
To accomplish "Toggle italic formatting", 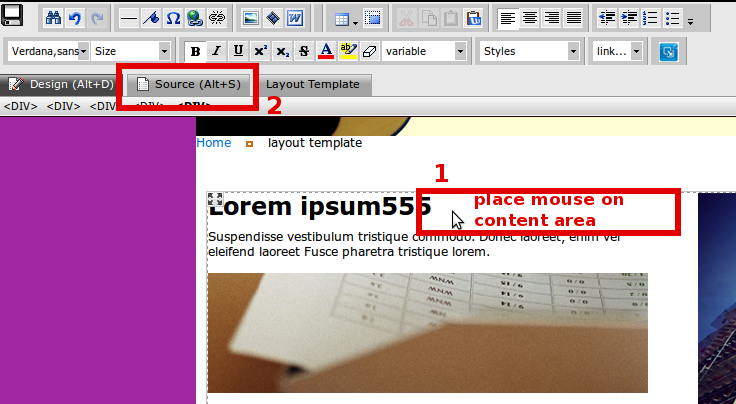I will [x=216, y=51].
